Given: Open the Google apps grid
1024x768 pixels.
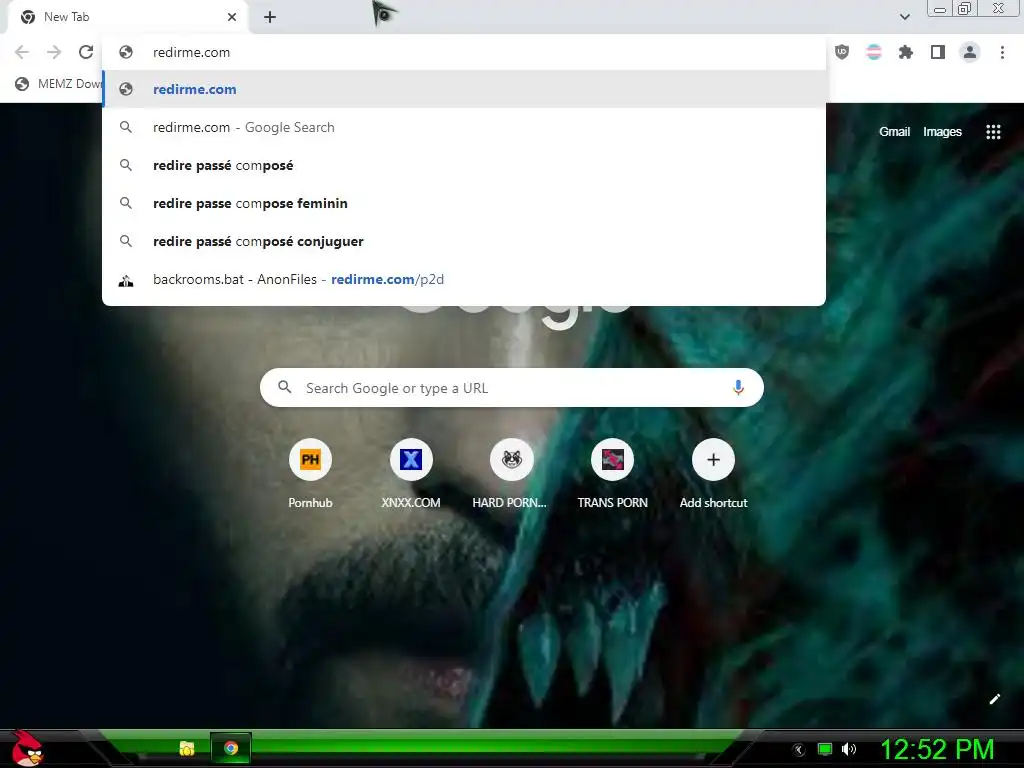Looking at the screenshot, I should [x=993, y=132].
